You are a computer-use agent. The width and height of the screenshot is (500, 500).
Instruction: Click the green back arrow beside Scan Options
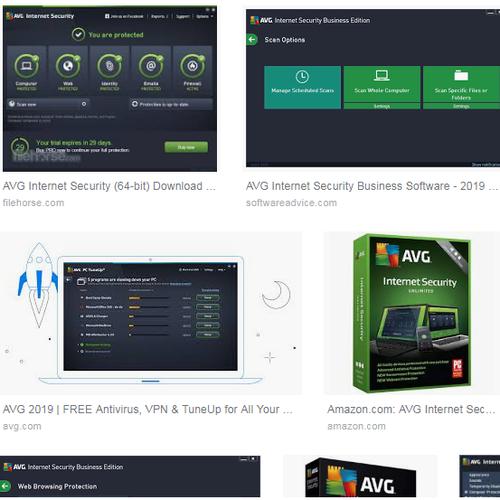(x=252, y=40)
